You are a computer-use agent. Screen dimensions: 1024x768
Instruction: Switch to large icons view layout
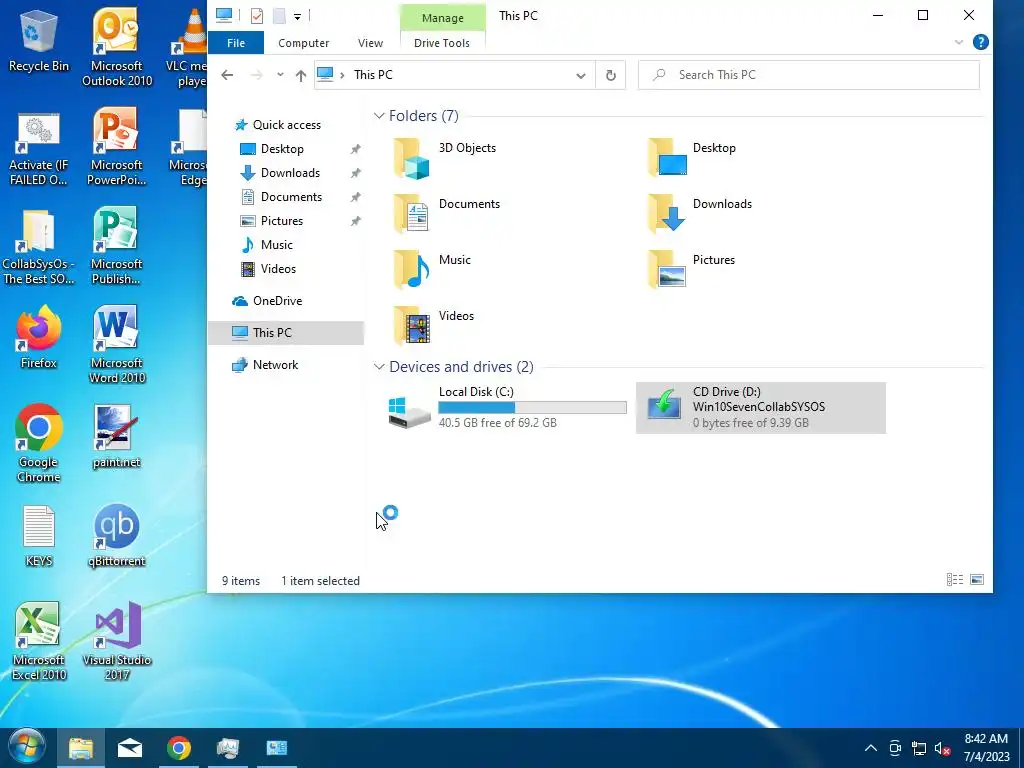(977, 580)
